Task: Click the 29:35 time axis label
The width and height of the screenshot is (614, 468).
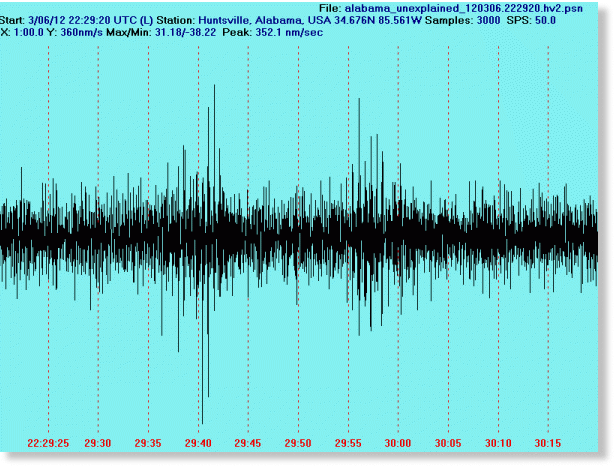Action: pyautogui.click(x=148, y=443)
